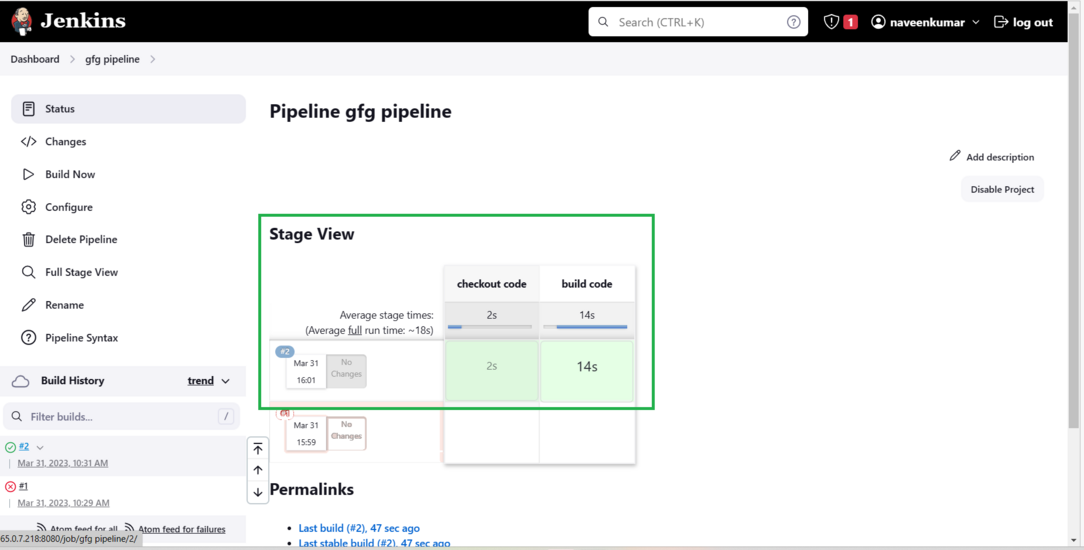Open the Last build (#2) permalink
This screenshot has height=550, width=1084.
[x=359, y=528]
